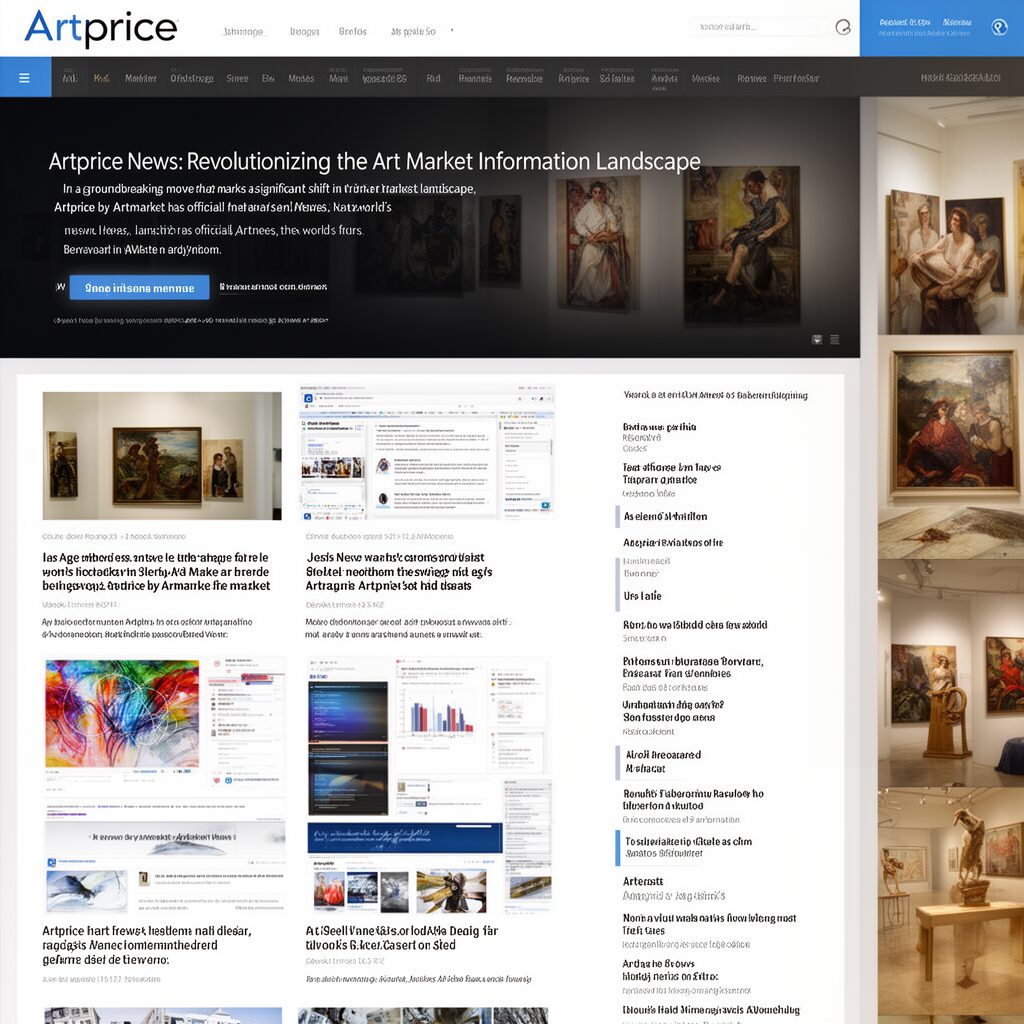Open the colorful abstract painting thumbnail
This screenshot has width=1024, height=1024.
(x=122, y=713)
